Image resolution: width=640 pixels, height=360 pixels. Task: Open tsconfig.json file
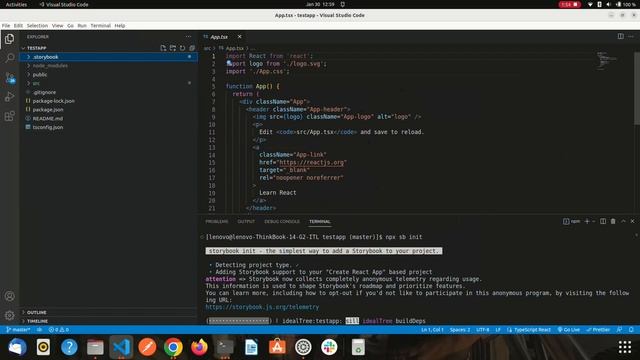pyautogui.click(x=109, y=127)
